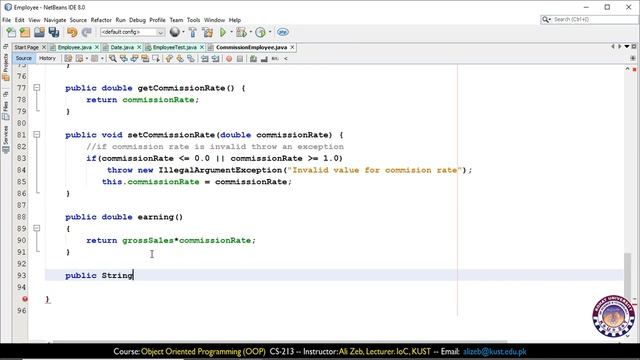Click the Build Project hammer icon

coord(193,32)
